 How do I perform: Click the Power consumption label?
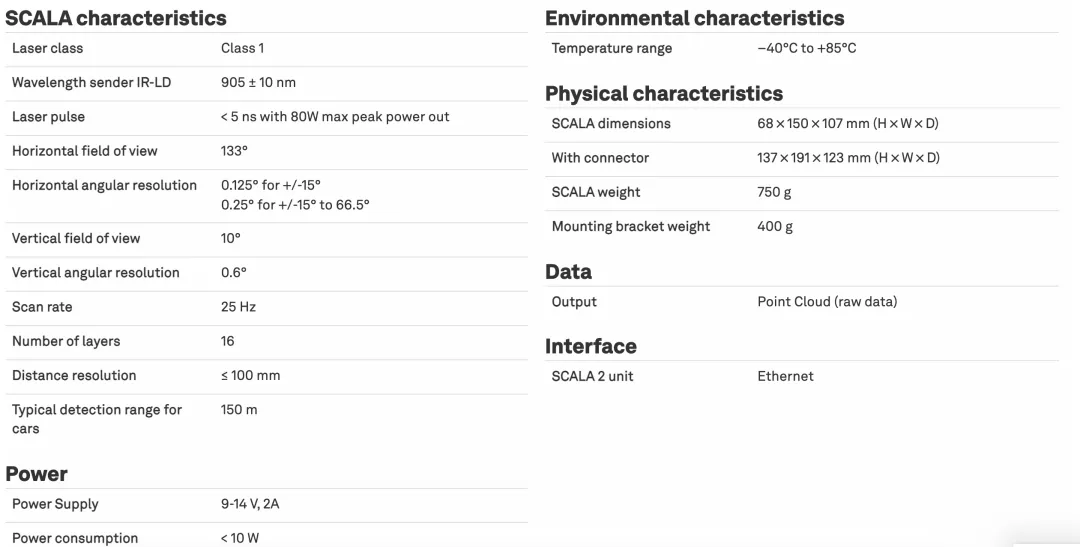75,538
